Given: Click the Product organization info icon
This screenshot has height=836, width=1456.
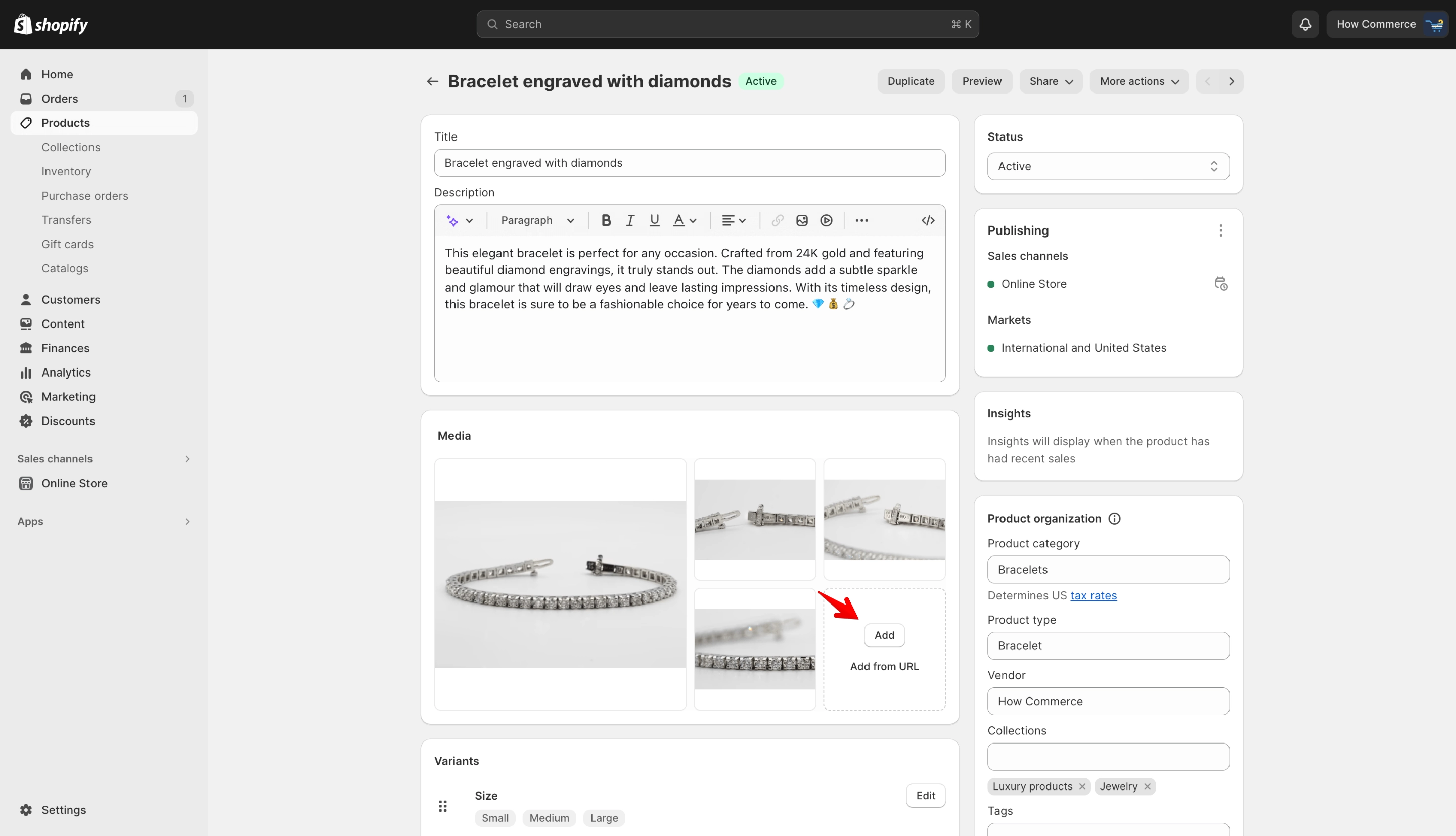Looking at the screenshot, I should [x=1114, y=519].
